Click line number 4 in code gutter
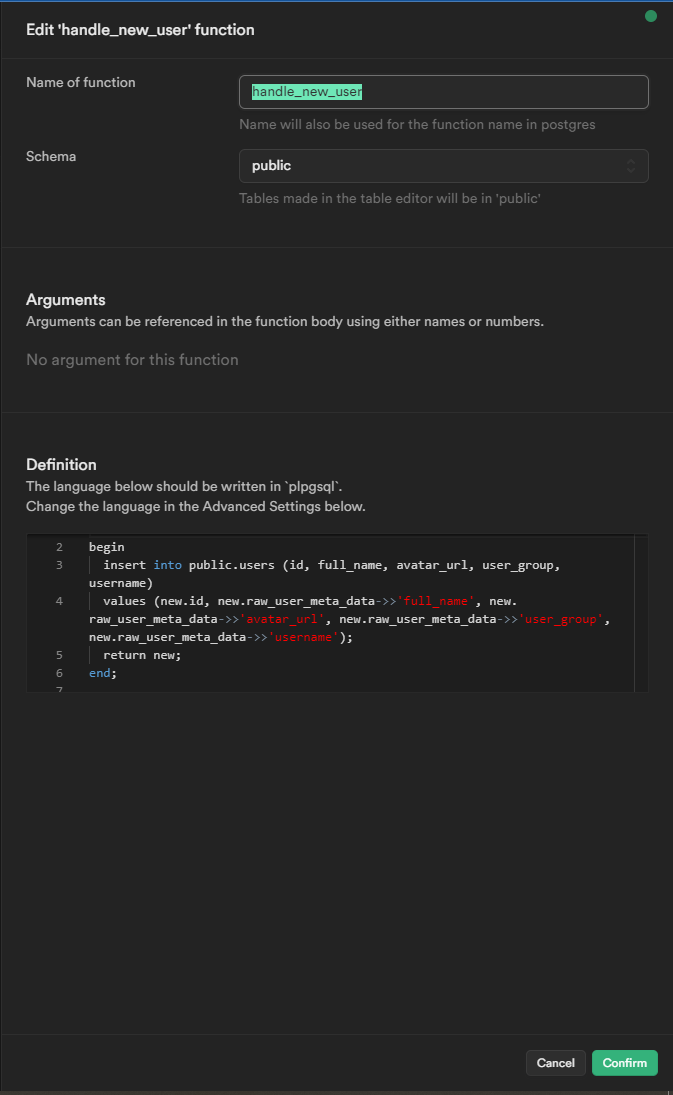This screenshot has height=1095, width=673. coord(59,601)
